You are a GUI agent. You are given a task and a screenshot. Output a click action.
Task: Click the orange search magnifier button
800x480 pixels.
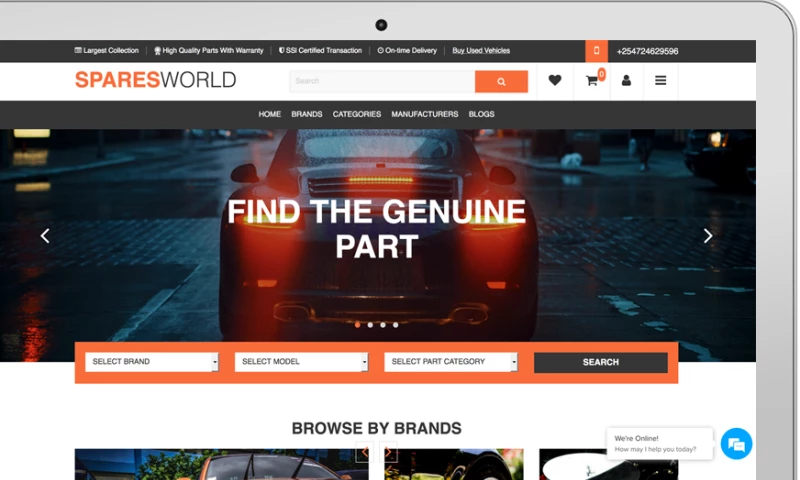pyautogui.click(x=501, y=82)
